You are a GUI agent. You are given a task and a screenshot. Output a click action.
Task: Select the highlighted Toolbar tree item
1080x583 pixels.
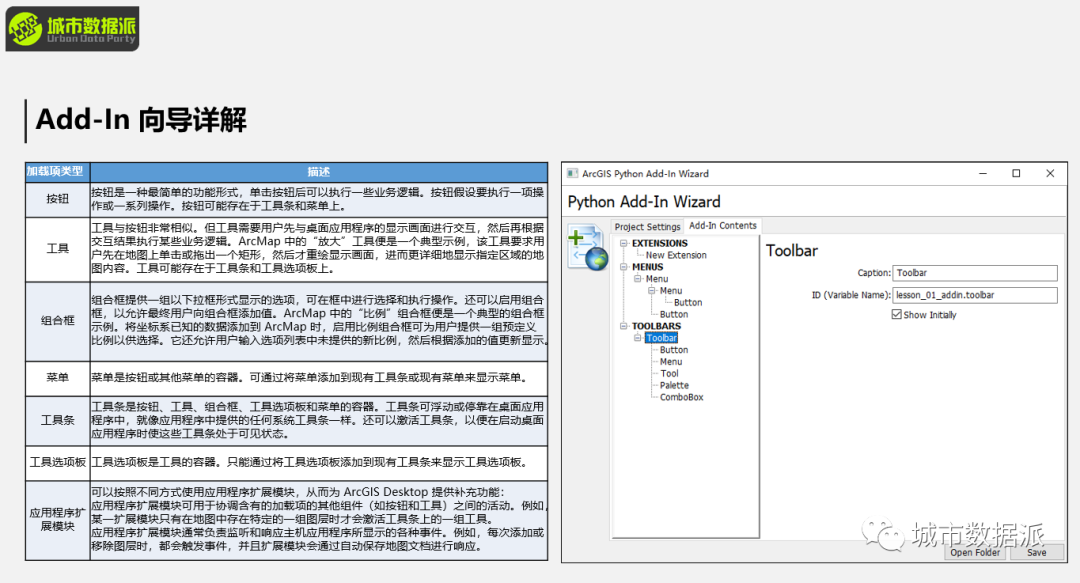click(662, 338)
